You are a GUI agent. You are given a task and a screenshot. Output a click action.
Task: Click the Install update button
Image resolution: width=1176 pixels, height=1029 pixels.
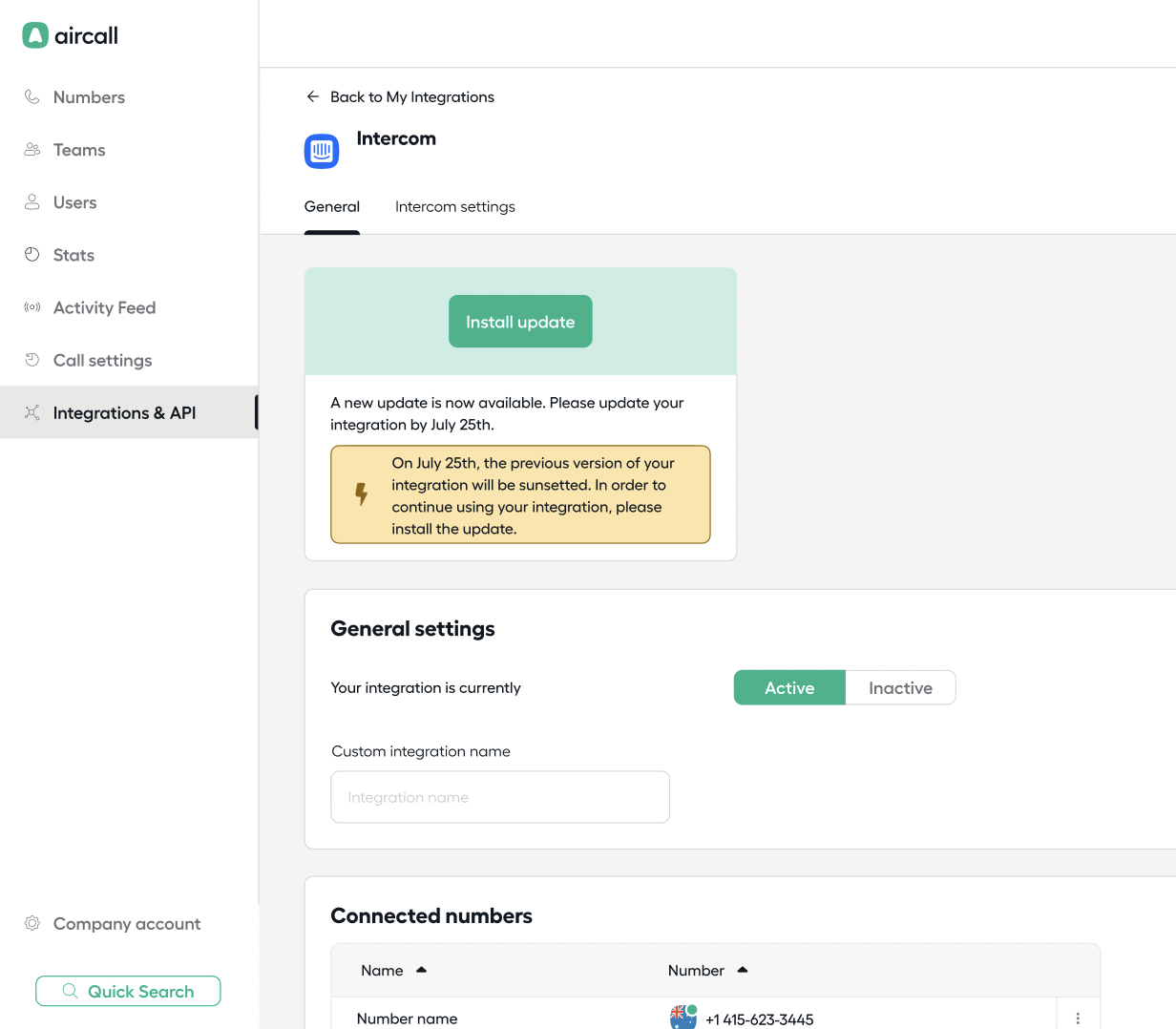tap(520, 322)
